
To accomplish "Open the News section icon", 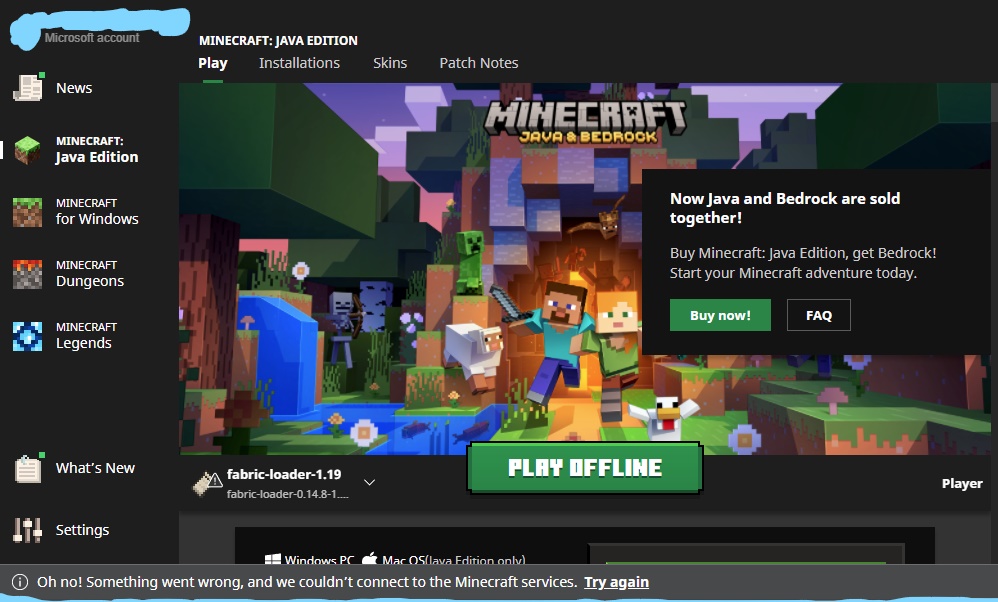I will click(x=28, y=87).
